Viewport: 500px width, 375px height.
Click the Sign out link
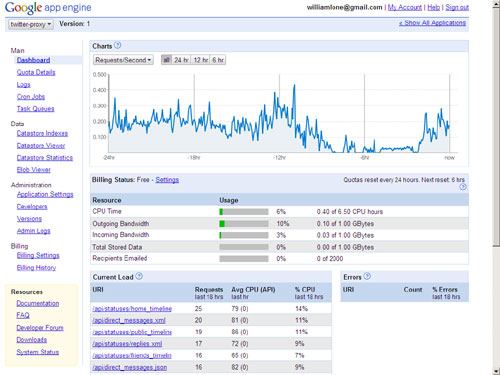pyautogui.click(x=457, y=7)
